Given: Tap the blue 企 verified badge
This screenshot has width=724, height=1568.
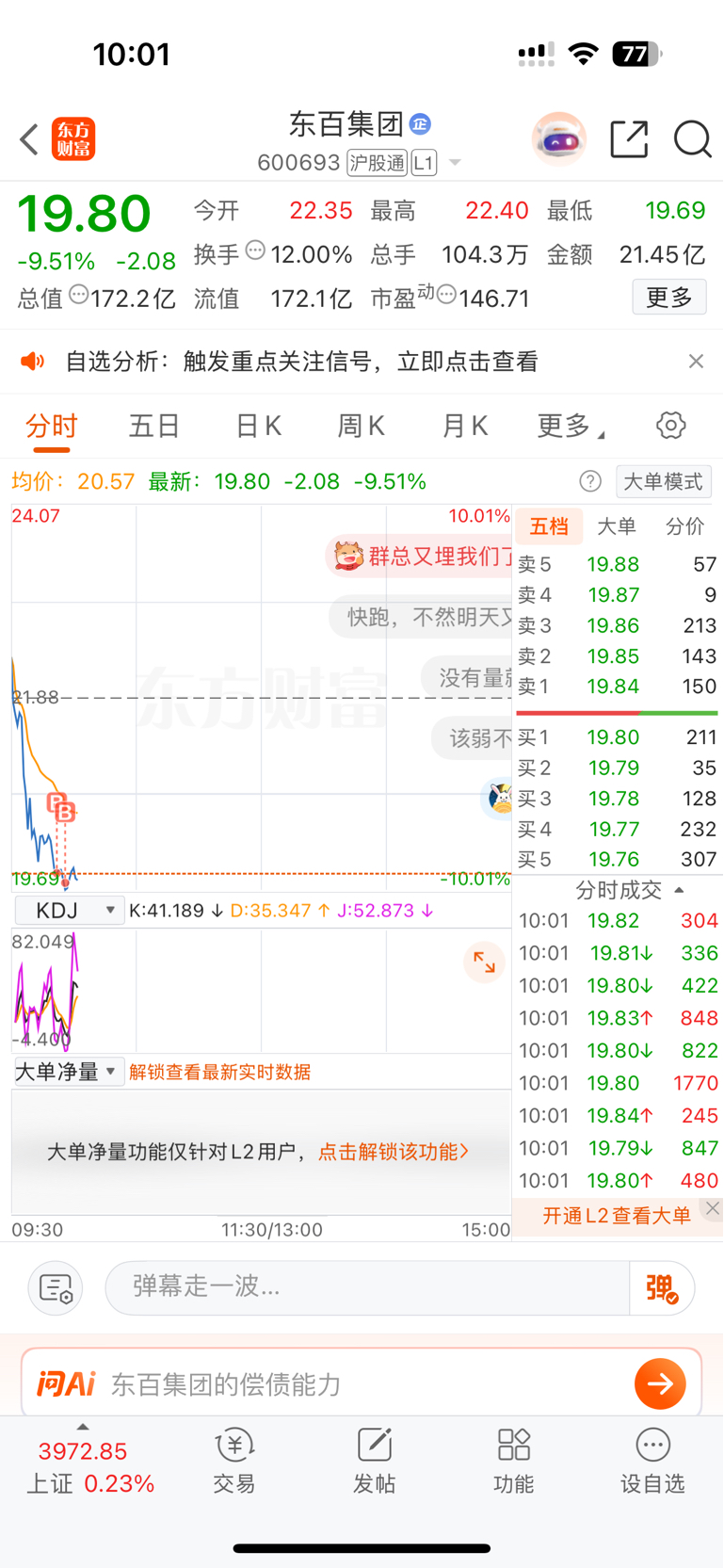Looking at the screenshot, I should [x=420, y=123].
